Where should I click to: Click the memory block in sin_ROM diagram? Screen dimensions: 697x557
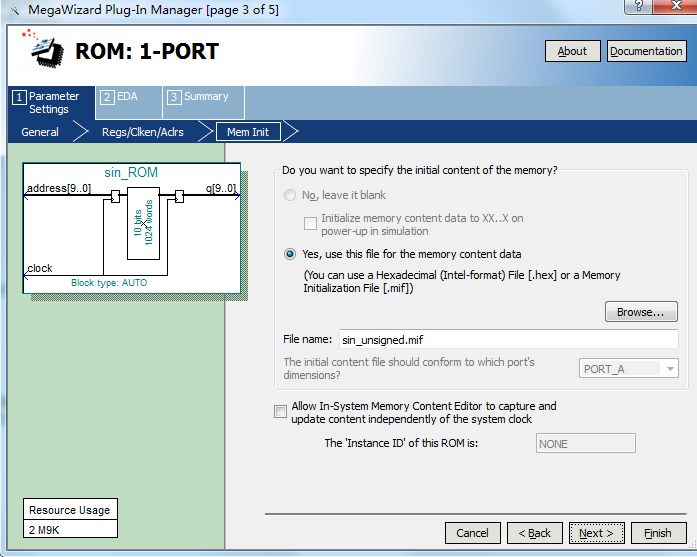[x=143, y=223]
